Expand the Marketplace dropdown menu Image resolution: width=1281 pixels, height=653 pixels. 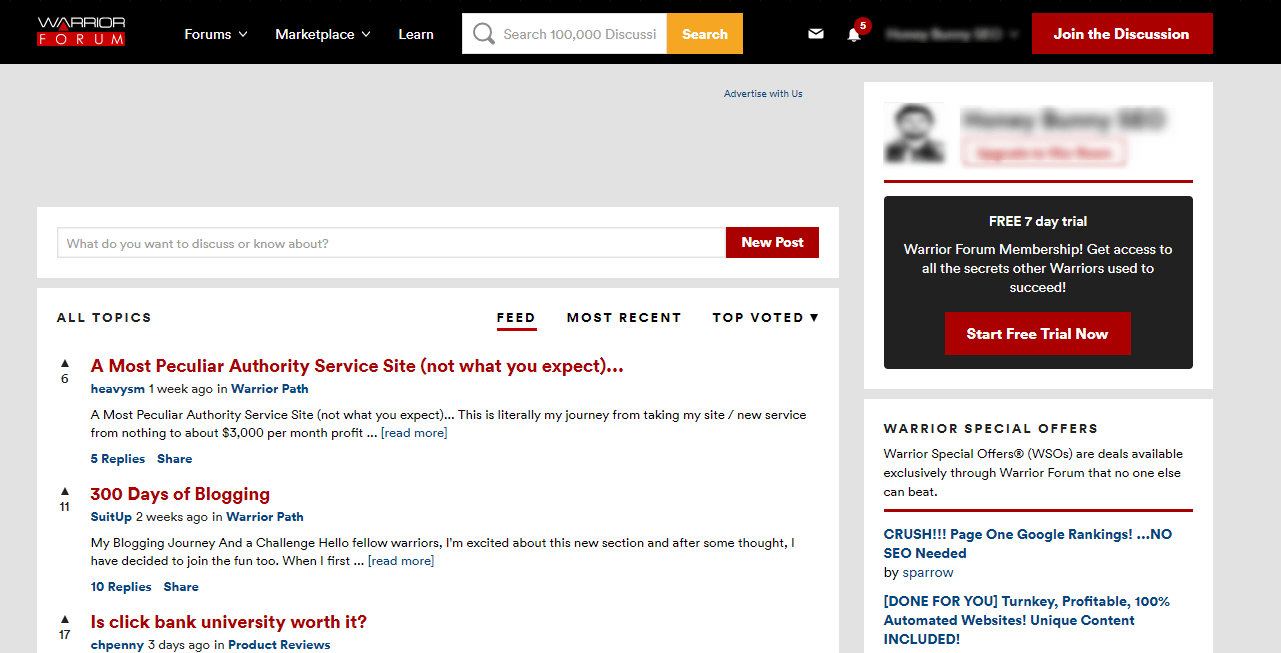pyautogui.click(x=322, y=34)
